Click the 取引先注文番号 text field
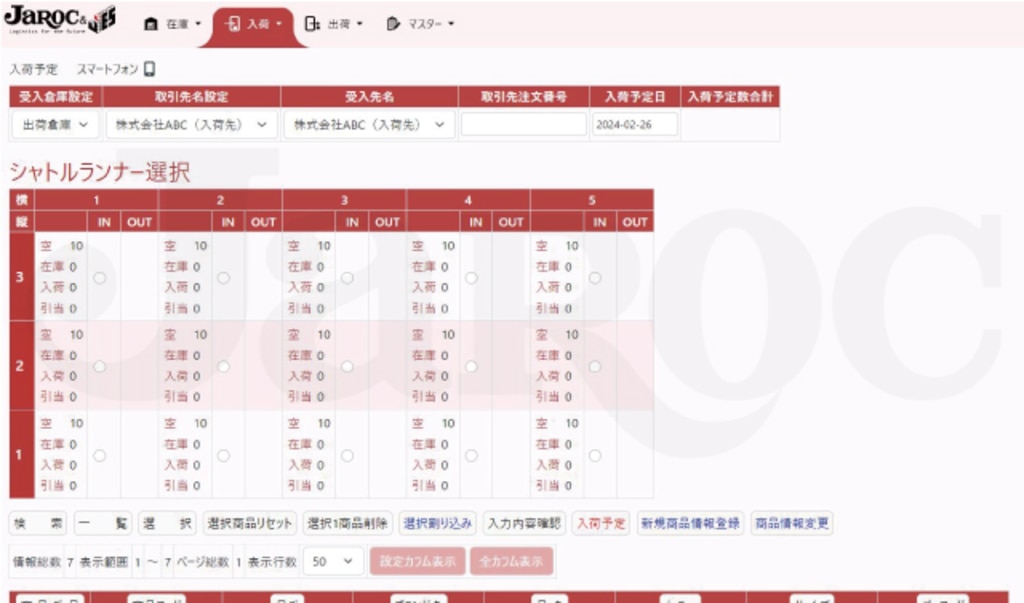Viewport: 1024px width, 603px height. [x=523, y=125]
